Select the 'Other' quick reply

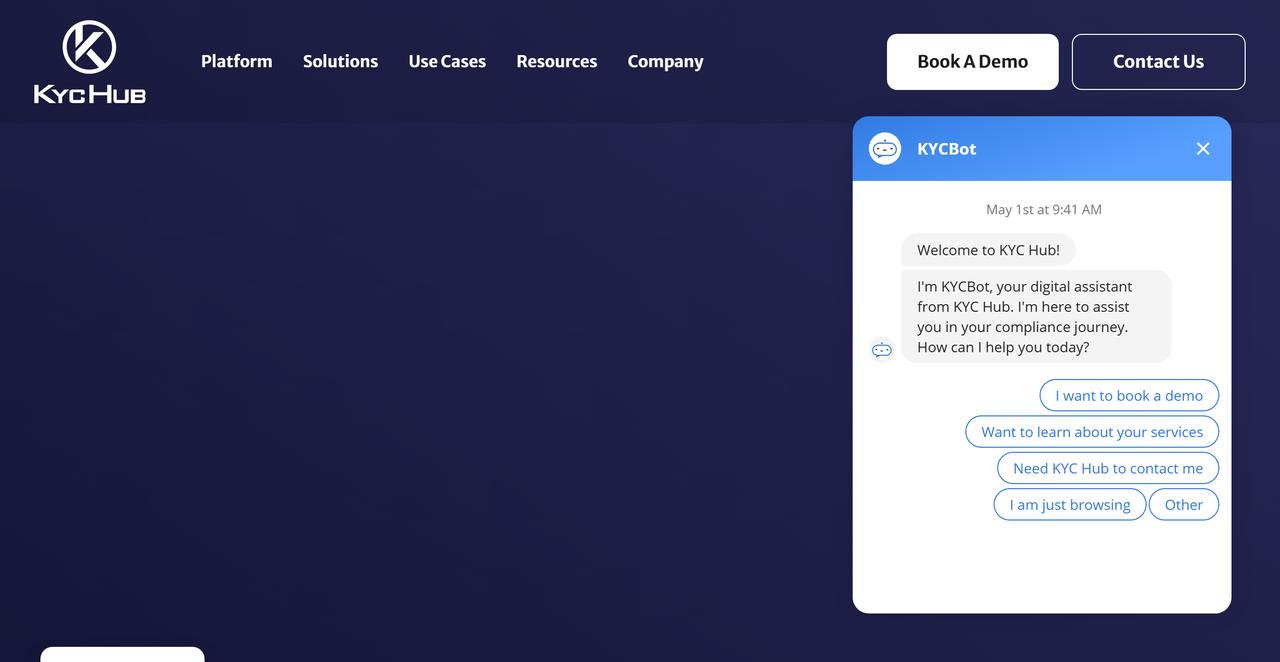click(x=1184, y=505)
